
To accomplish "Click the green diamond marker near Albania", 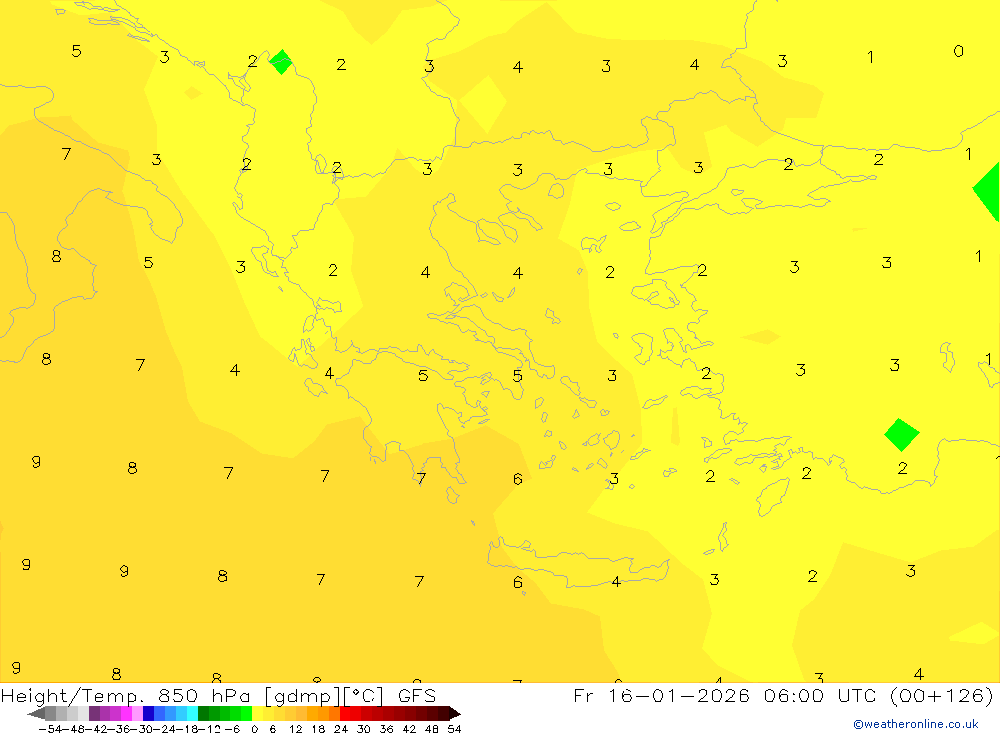I will 281,62.
